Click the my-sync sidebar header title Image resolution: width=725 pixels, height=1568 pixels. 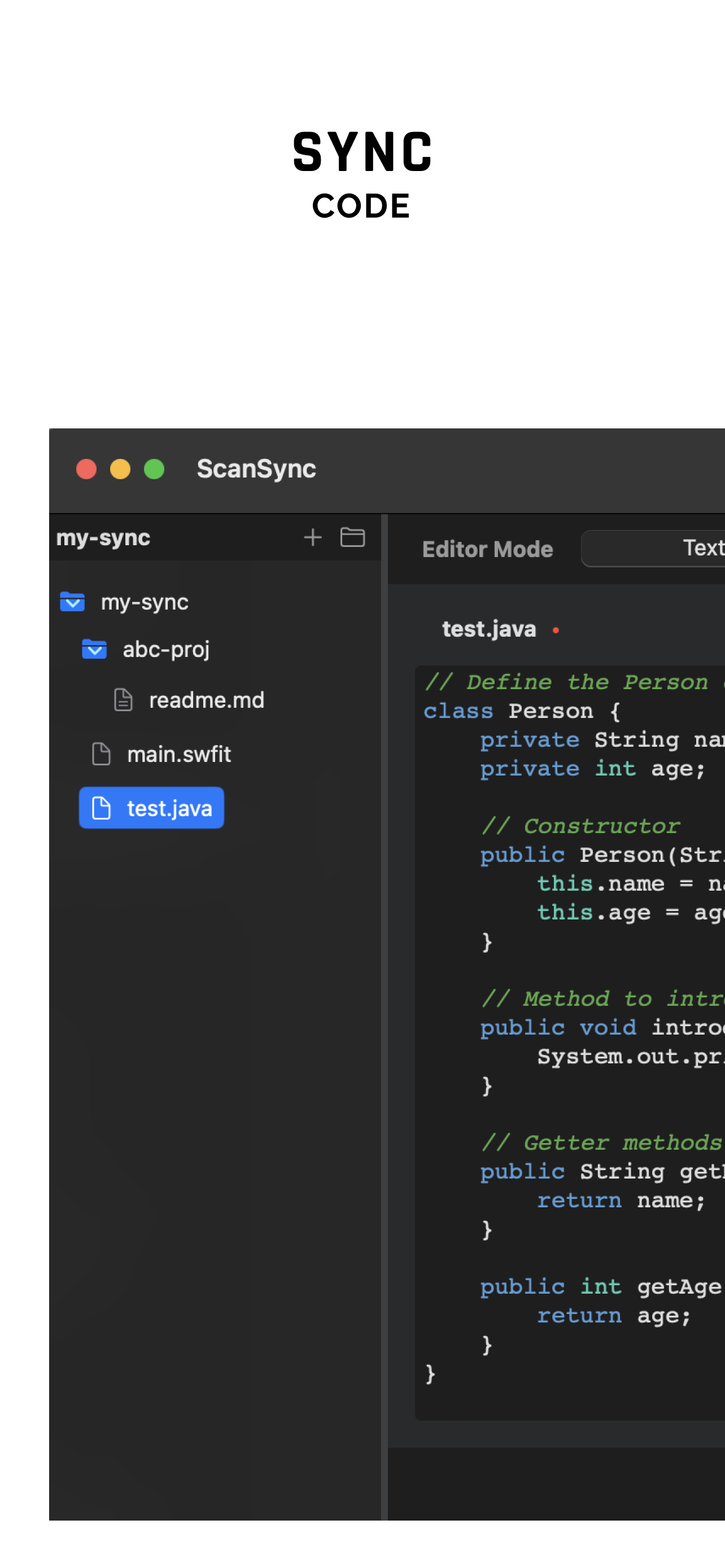103,537
